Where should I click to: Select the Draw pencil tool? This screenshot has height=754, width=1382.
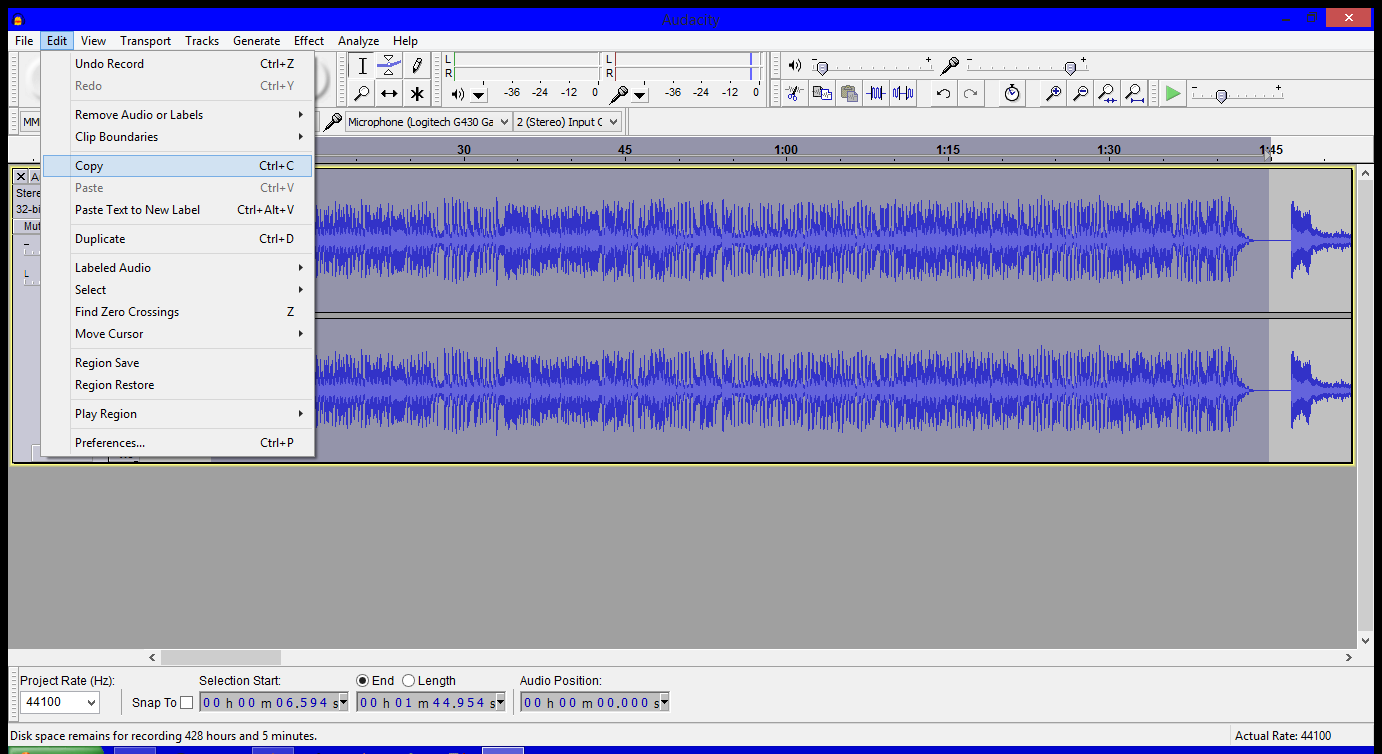pos(417,66)
